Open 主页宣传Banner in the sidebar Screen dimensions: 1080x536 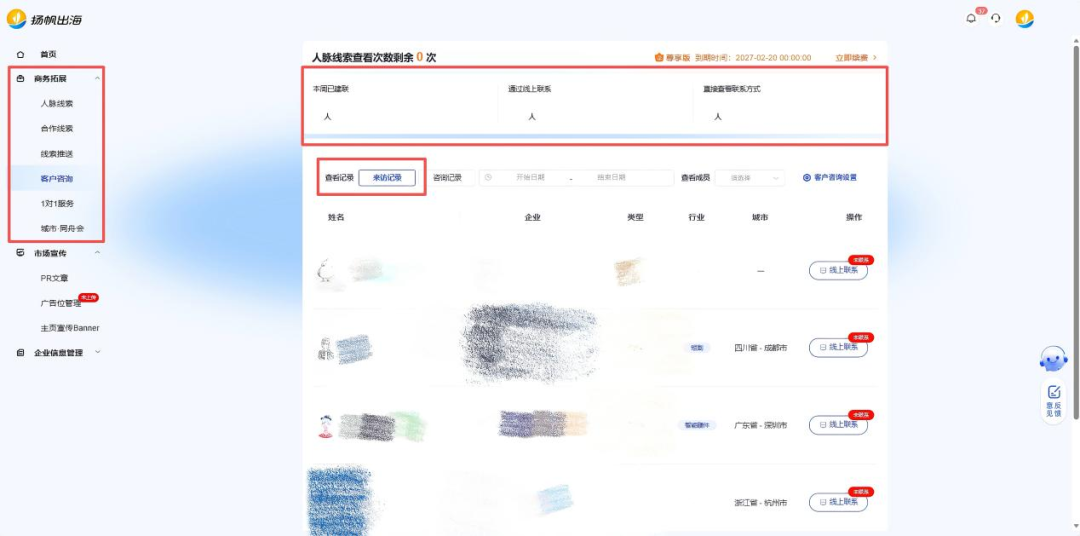click(70, 328)
